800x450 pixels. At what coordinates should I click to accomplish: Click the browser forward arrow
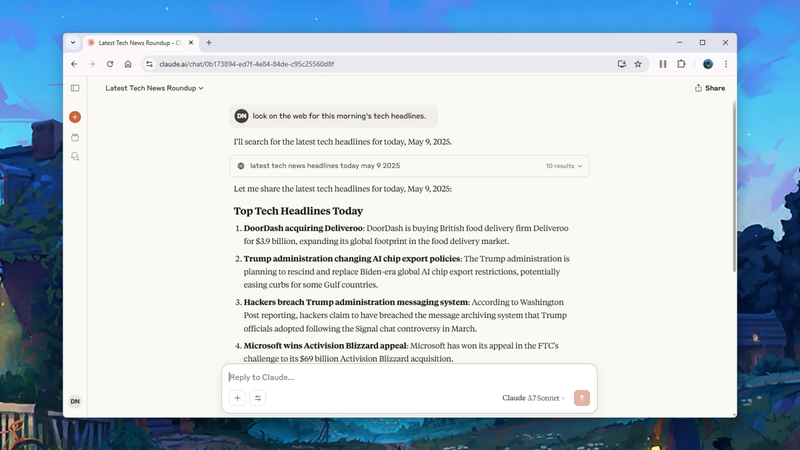point(92,64)
